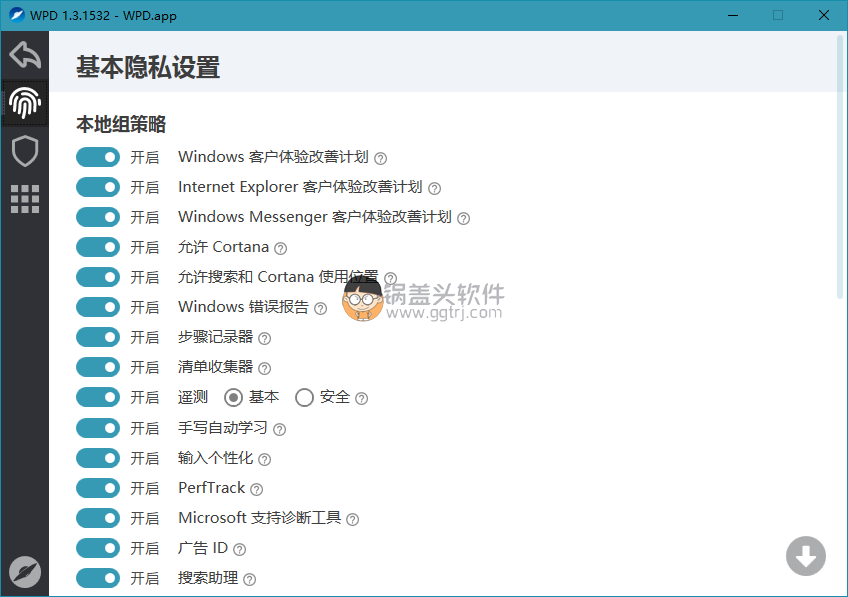This screenshot has height=597, width=848.
Task: Open the apps grid section
Action: (25, 199)
